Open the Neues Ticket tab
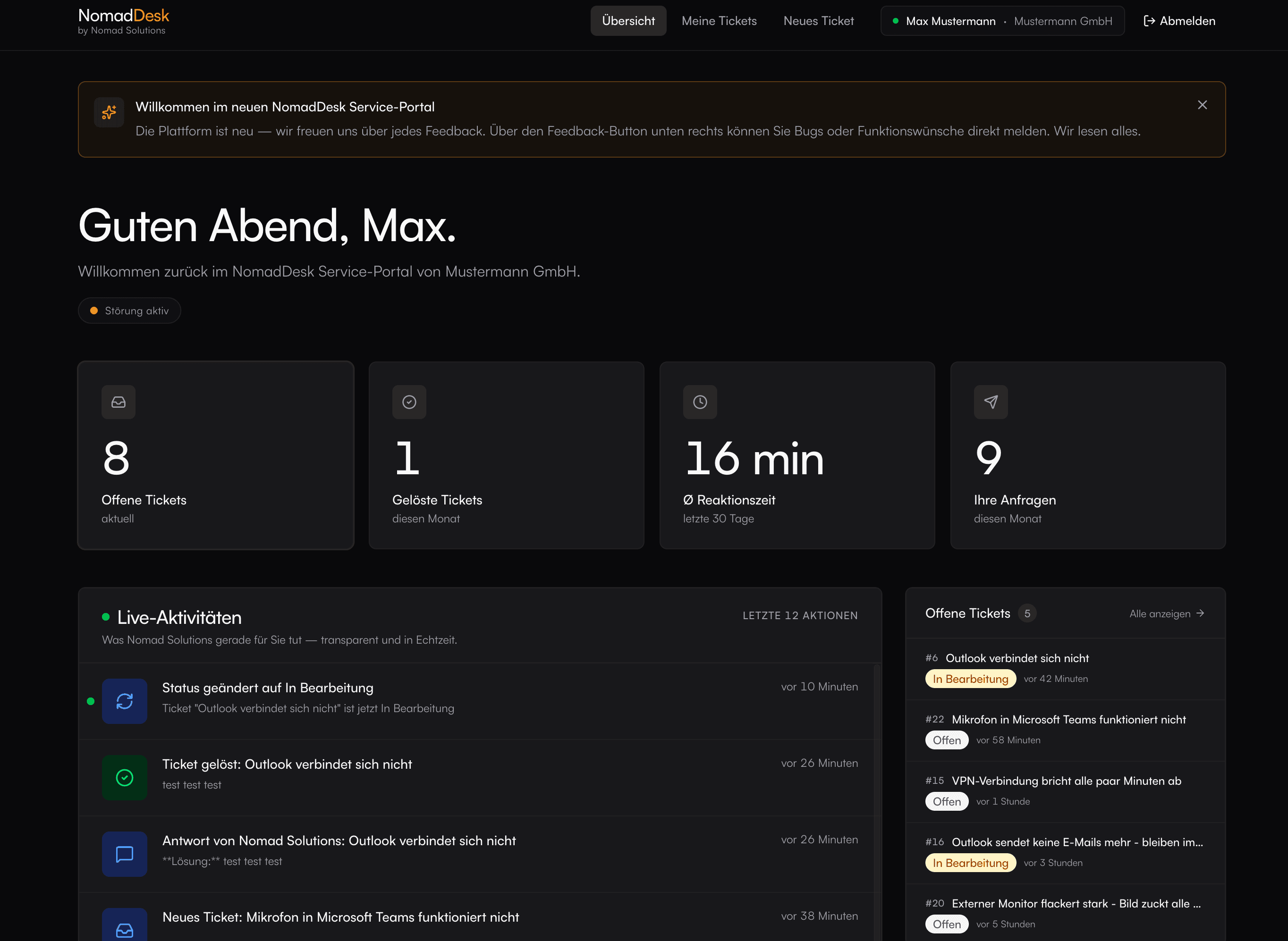Screen dimensions: 1288x941 click(x=819, y=20)
